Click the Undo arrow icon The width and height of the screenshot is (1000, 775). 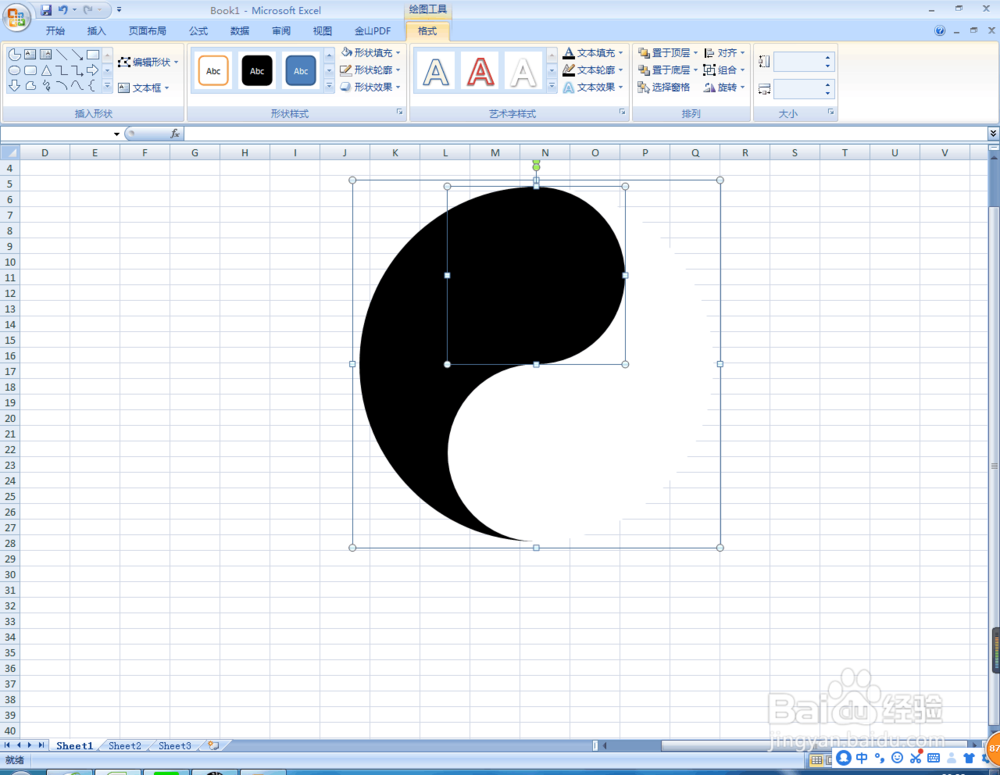[63, 10]
